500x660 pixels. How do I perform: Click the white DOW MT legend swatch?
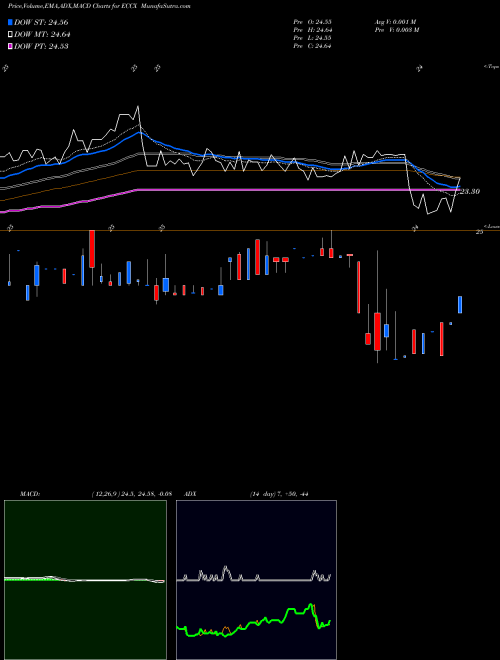pos(11,35)
